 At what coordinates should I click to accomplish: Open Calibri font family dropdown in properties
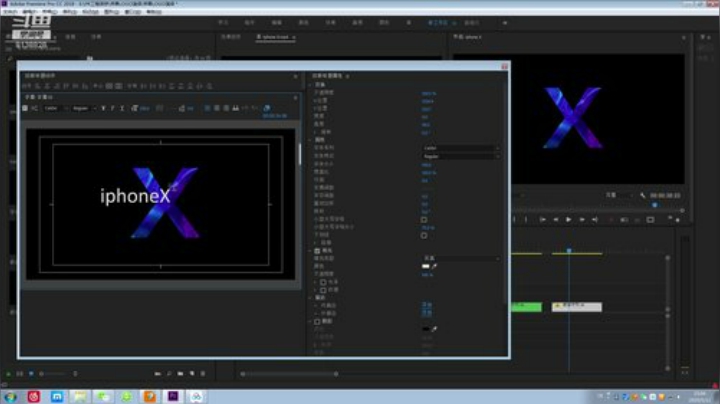pos(461,148)
